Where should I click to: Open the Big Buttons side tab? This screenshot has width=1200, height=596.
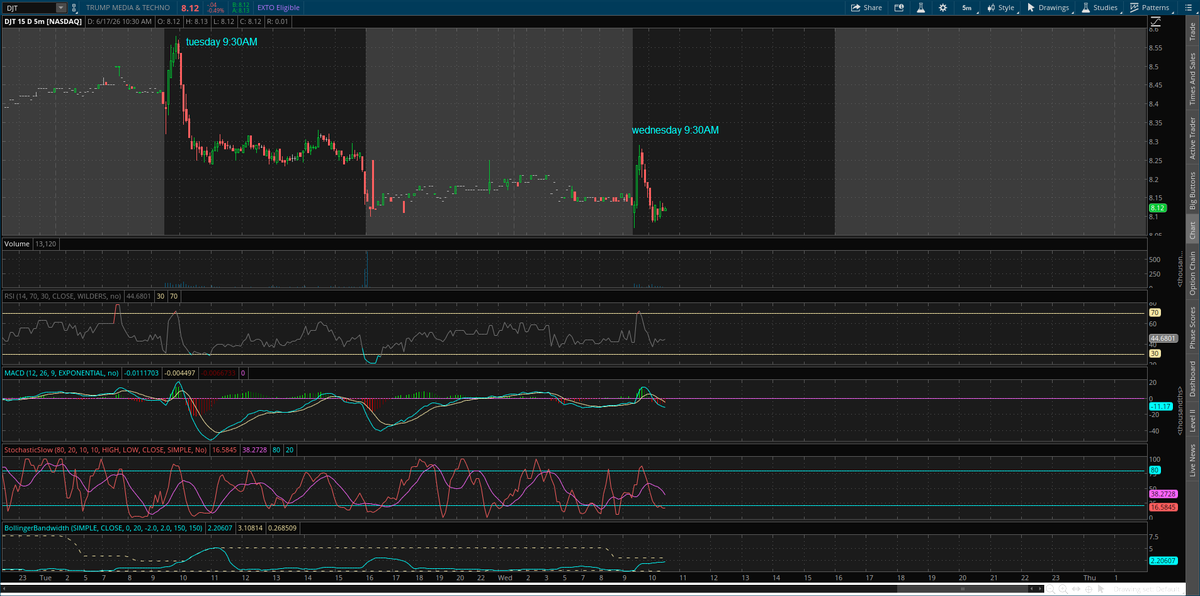coord(1191,188)
